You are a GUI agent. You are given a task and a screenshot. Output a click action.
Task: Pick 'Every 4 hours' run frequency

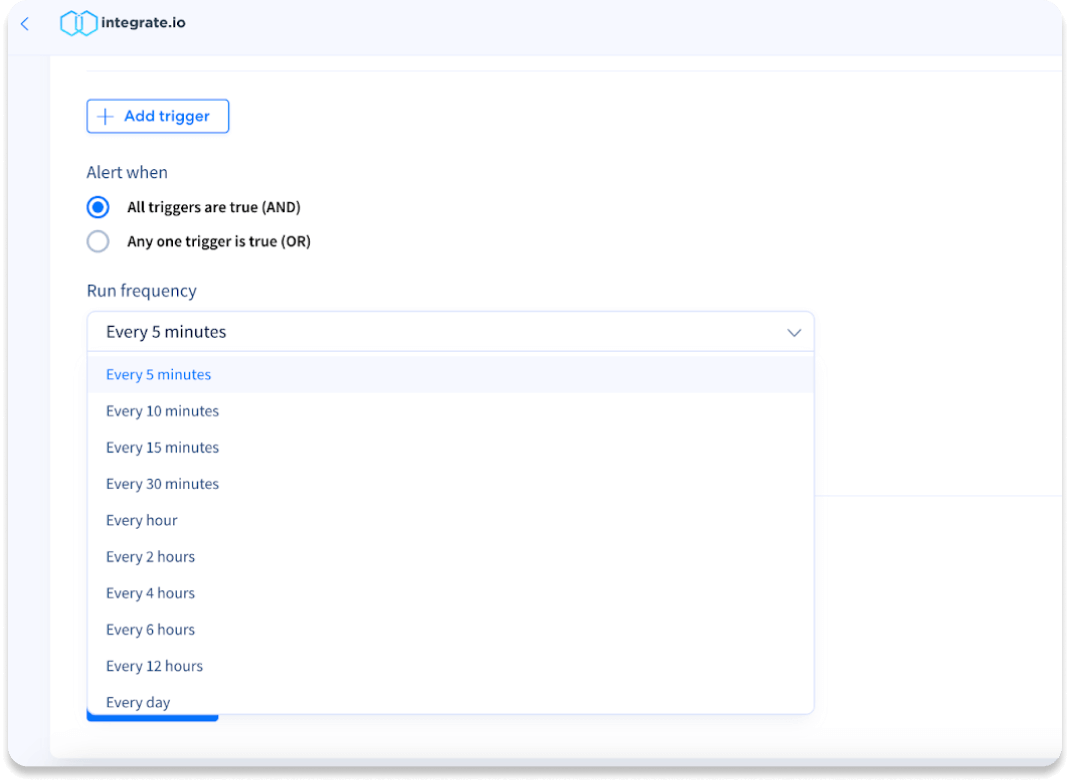150,594
